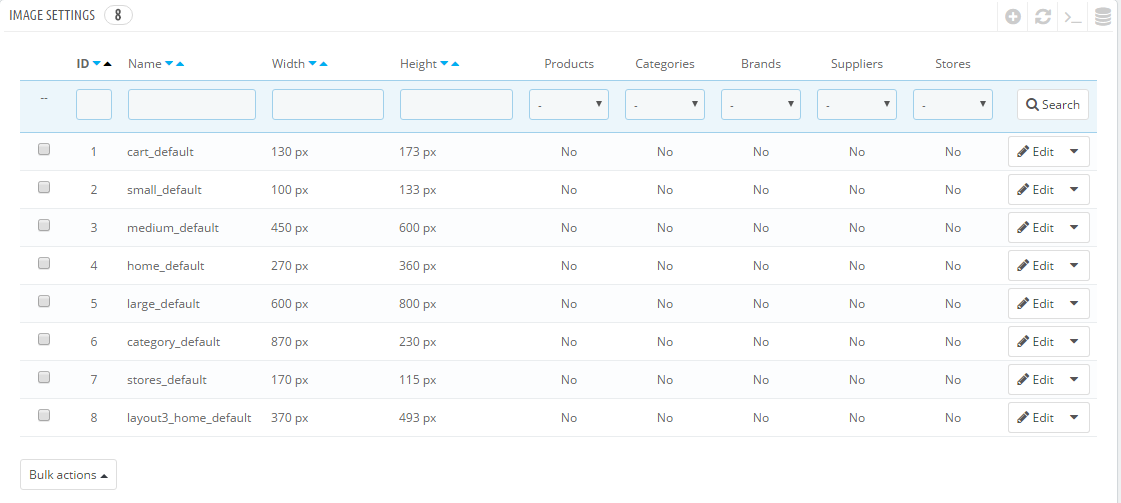Select the home_default row checkbox
The image size is (1121, 503).
pos(44,263)
